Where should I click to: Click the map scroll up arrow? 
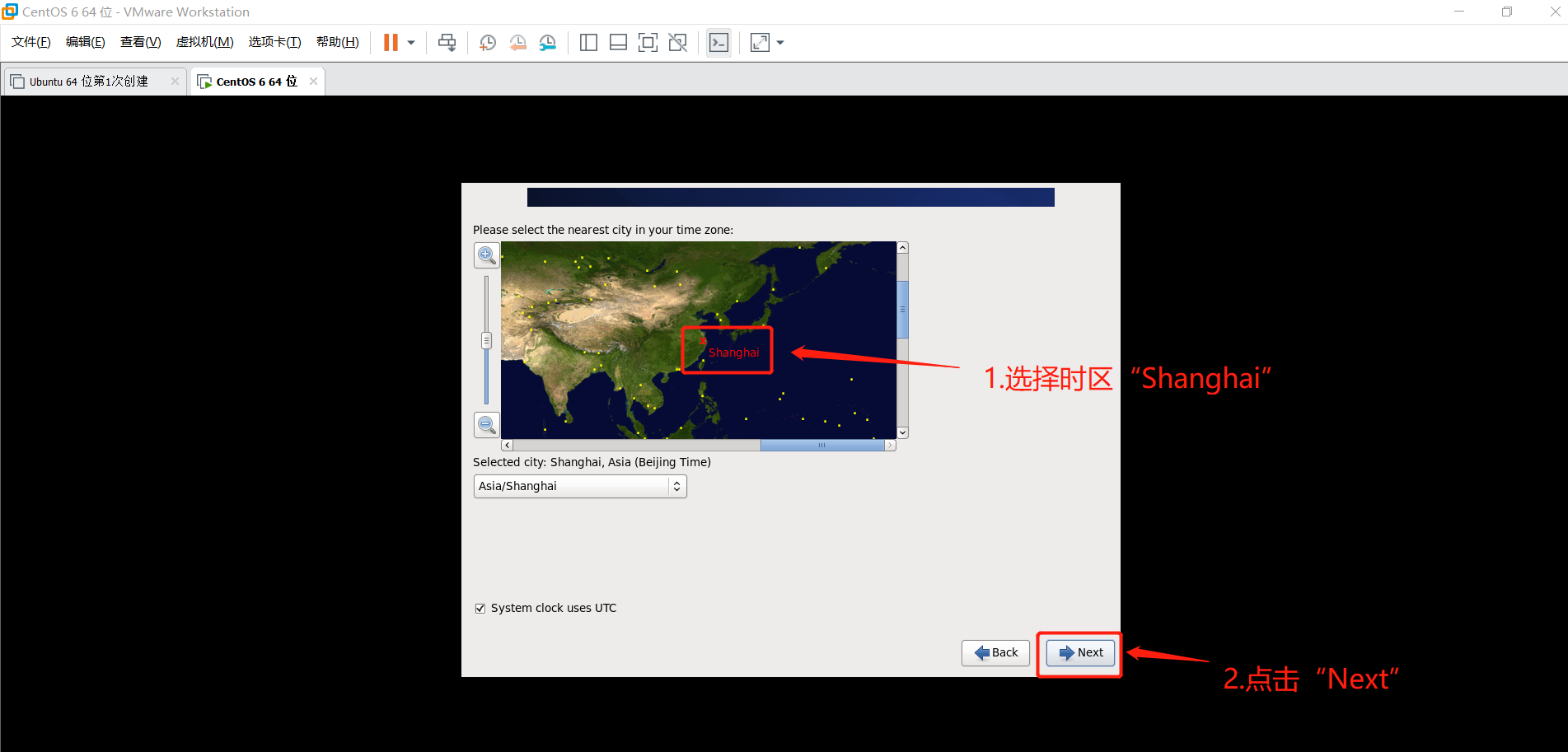point(902,247)
